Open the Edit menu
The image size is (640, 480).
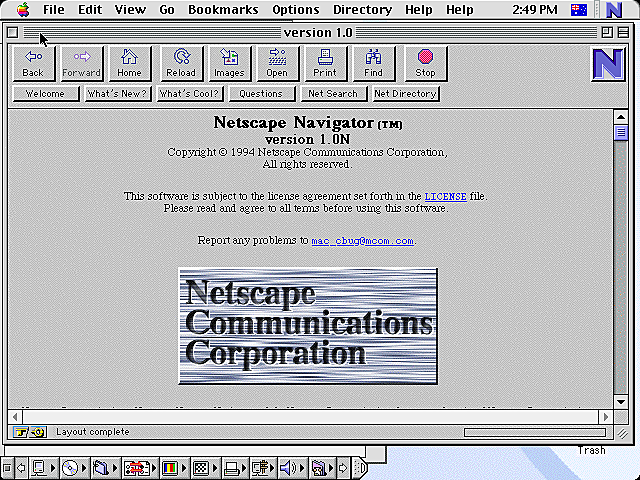tap(90, 9)
